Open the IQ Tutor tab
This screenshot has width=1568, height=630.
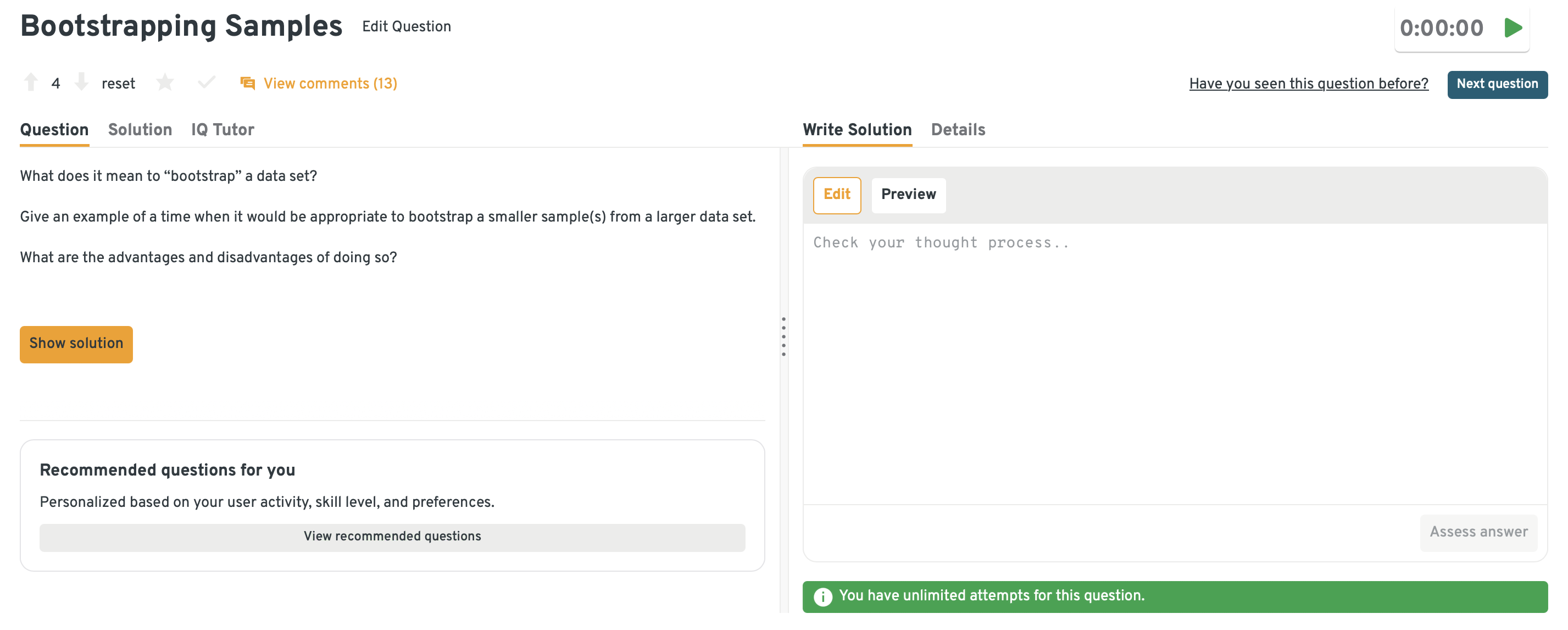[x=222, y=130]
